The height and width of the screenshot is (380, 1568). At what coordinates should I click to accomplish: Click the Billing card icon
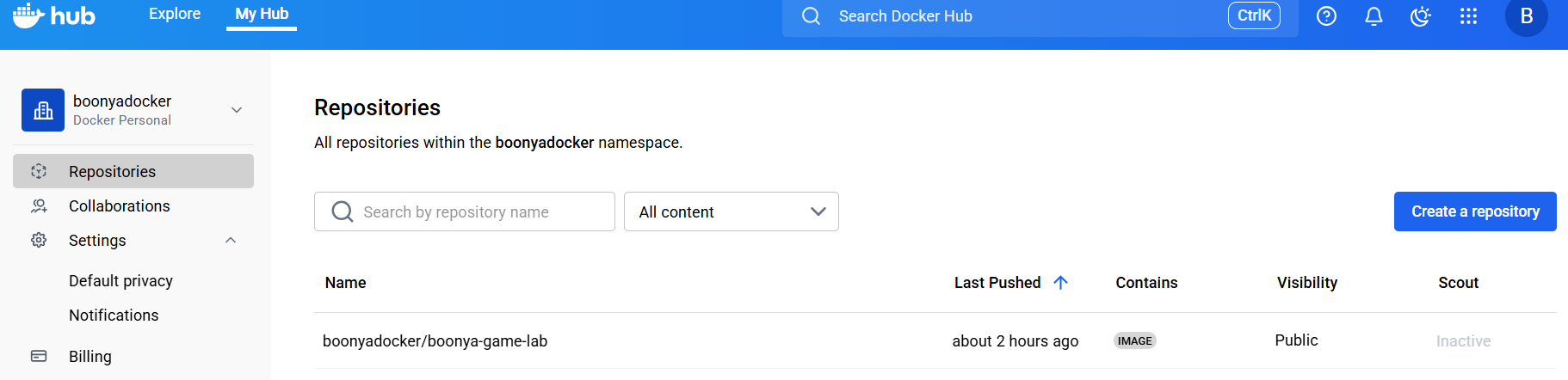[x=39, y=356]
